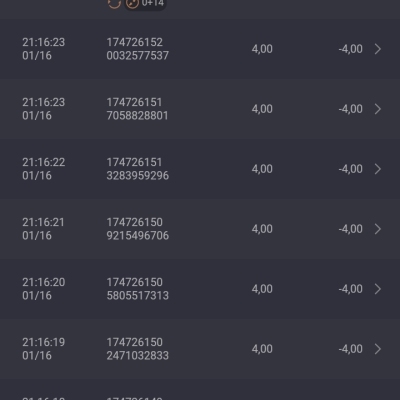Image resolution: width=400 pixels, height=400 pixels.
Task: Click the 21:16:21 01/16 timestamp
Action: pyautogui.click(x=43, y=229)
